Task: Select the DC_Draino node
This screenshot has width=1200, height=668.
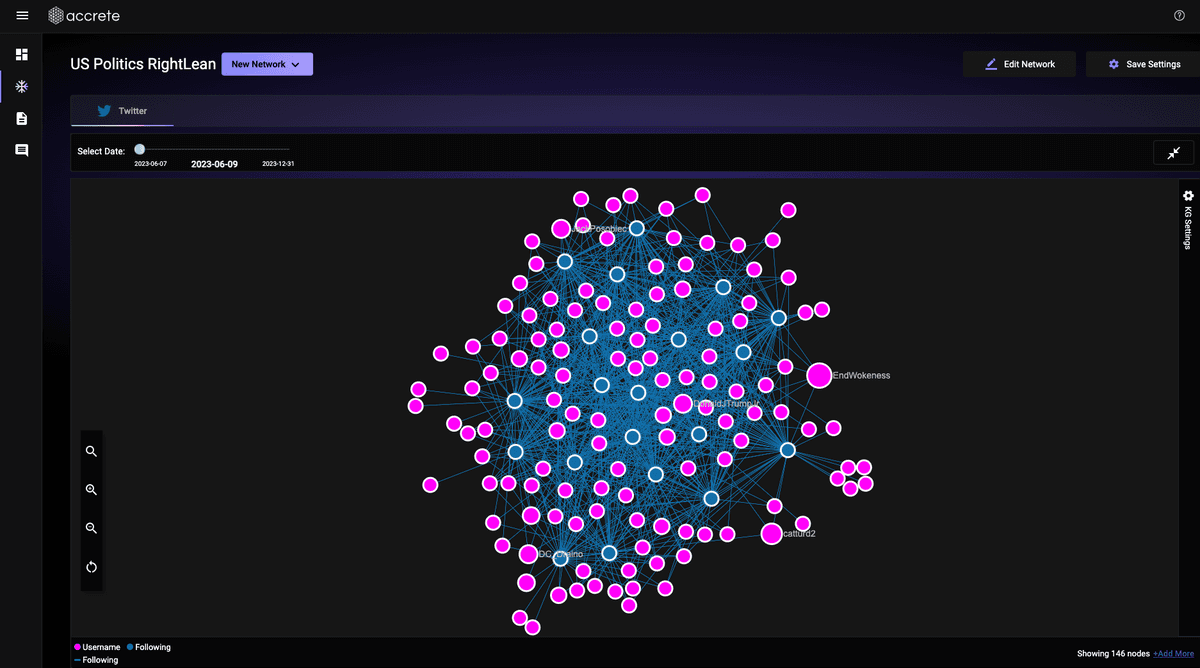Action: pos(528,554)
